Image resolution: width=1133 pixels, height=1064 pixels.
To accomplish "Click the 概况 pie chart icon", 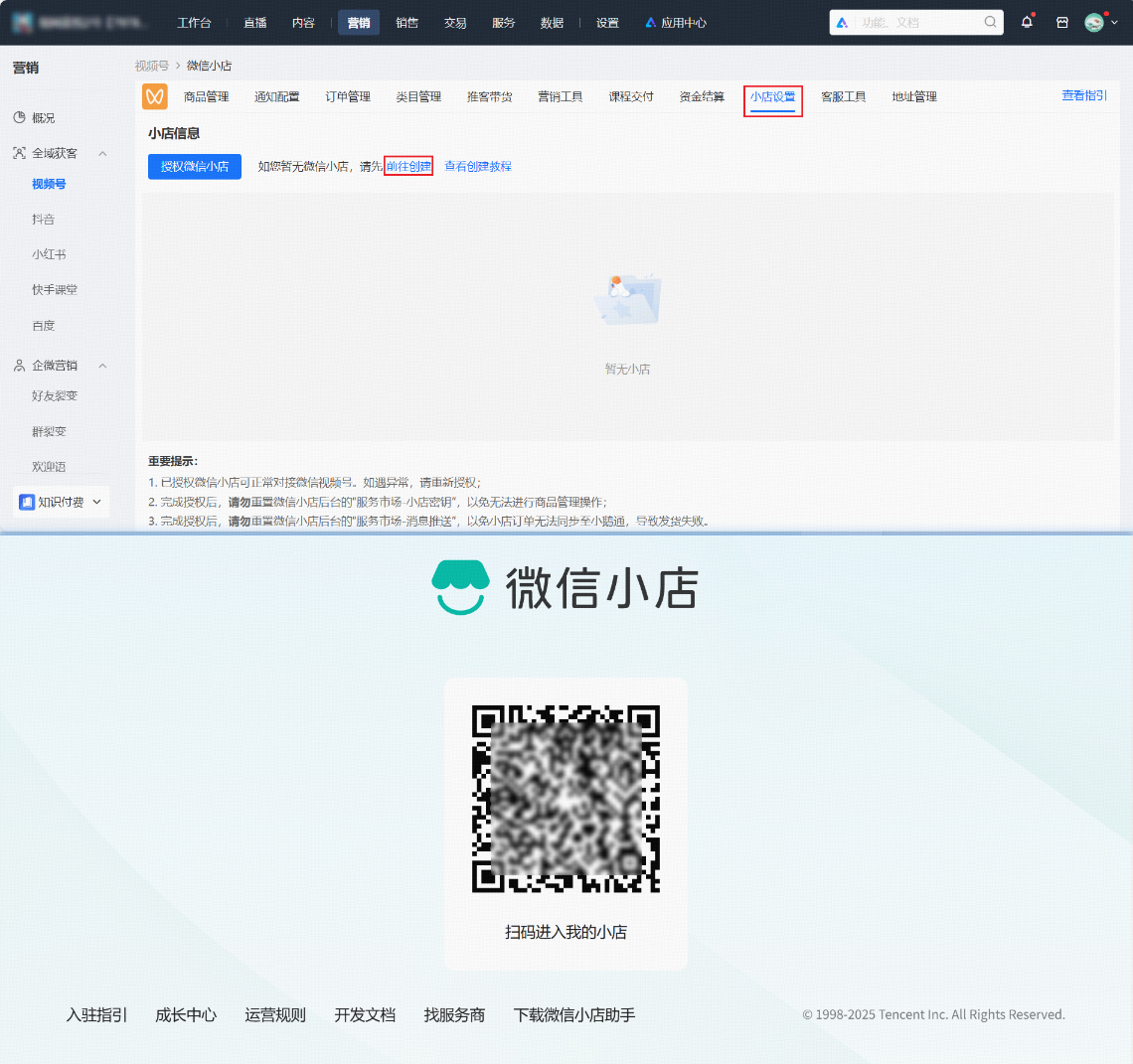I will click(20, 117).
